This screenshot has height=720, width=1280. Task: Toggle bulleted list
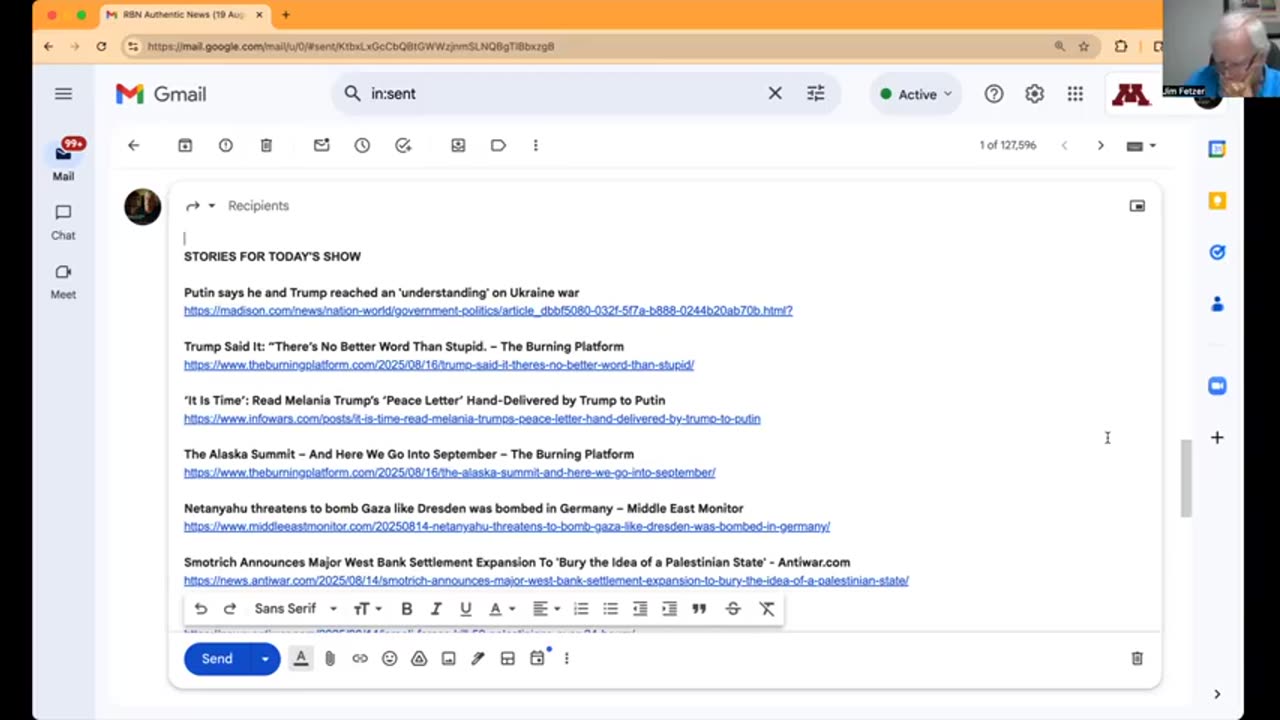(x=610, y=608)
